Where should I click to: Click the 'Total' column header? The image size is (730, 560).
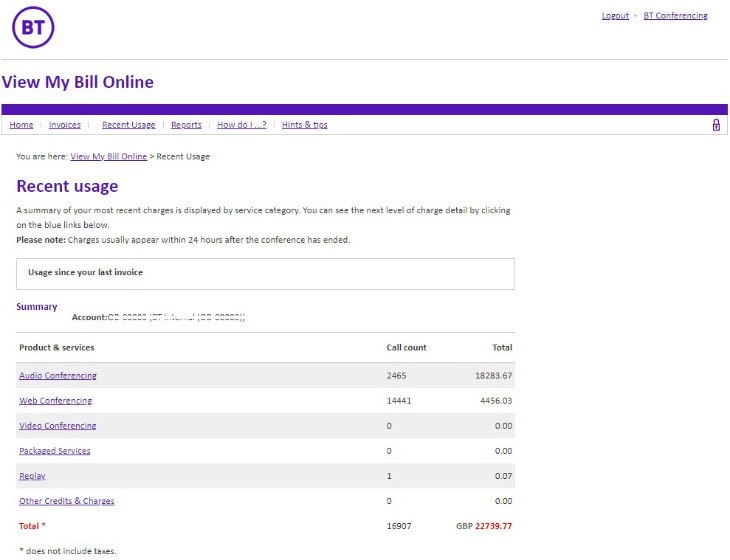pos(502,348)
